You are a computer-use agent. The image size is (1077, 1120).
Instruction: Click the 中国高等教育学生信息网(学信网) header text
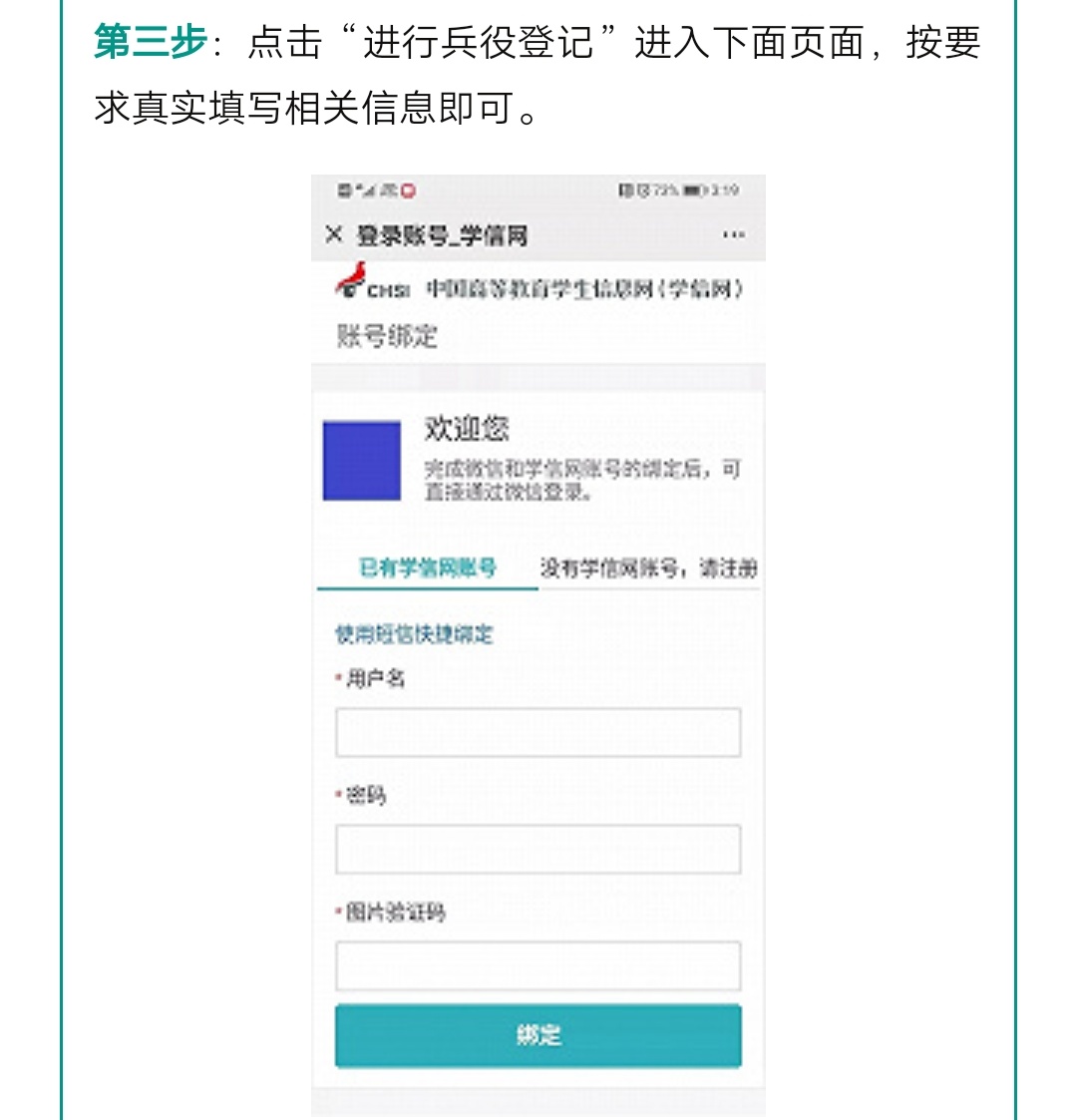point(585,289)
